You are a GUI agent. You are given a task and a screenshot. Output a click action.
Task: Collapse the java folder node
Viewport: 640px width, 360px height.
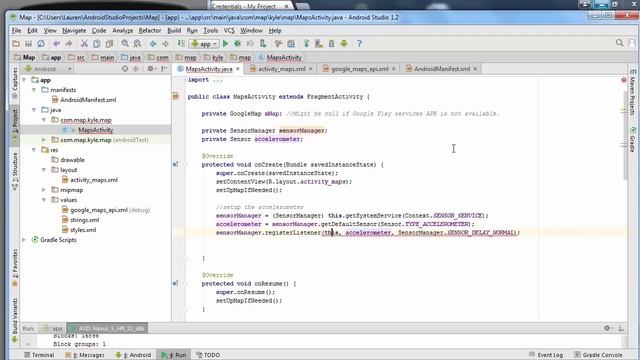[34, 110]
